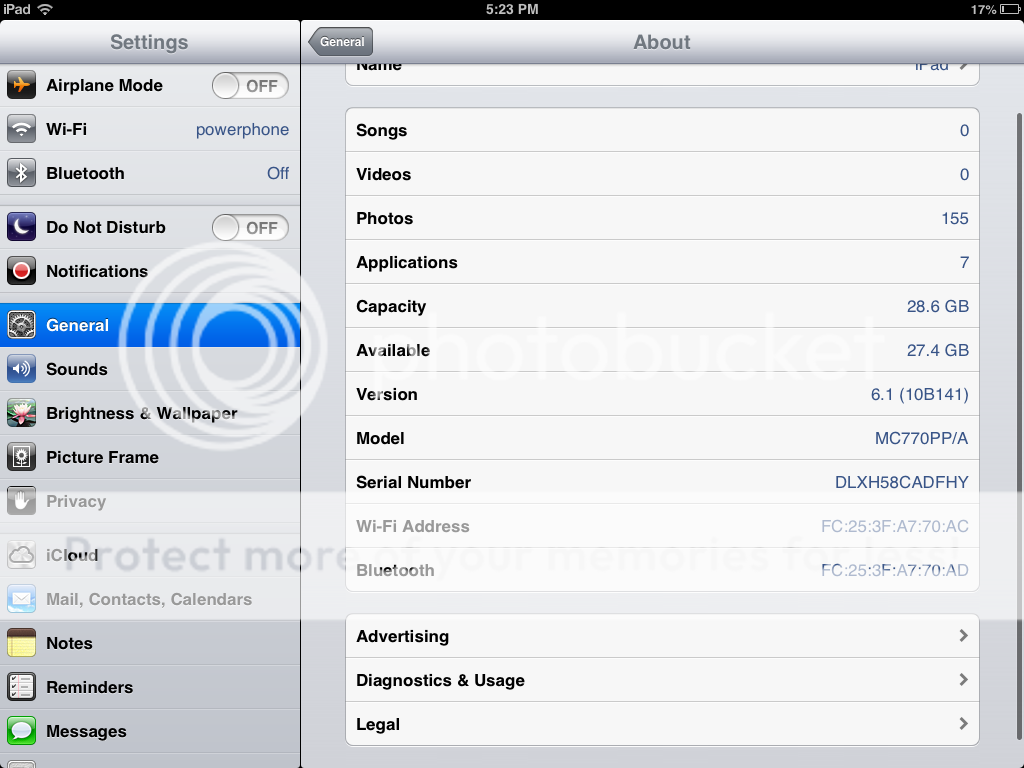Tap the Picture Frame icon
Image resolution: width=1024 pixels, height=768 pixels.
click(x=21, y=457)
